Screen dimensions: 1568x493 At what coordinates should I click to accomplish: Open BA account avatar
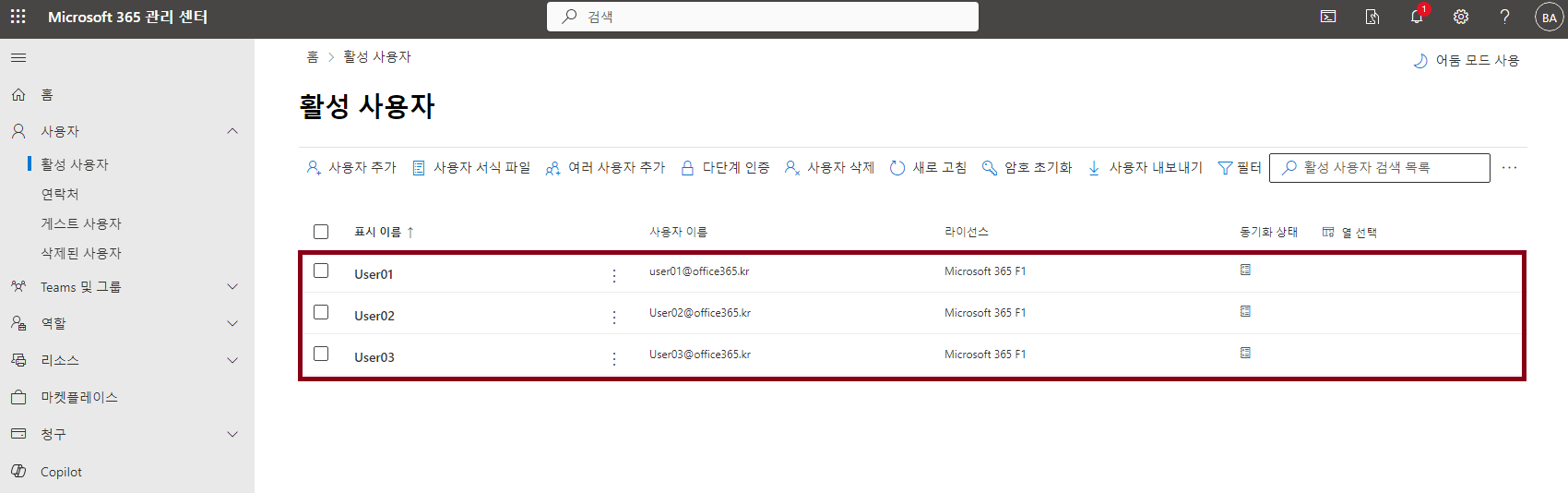tap(1550, 17)
